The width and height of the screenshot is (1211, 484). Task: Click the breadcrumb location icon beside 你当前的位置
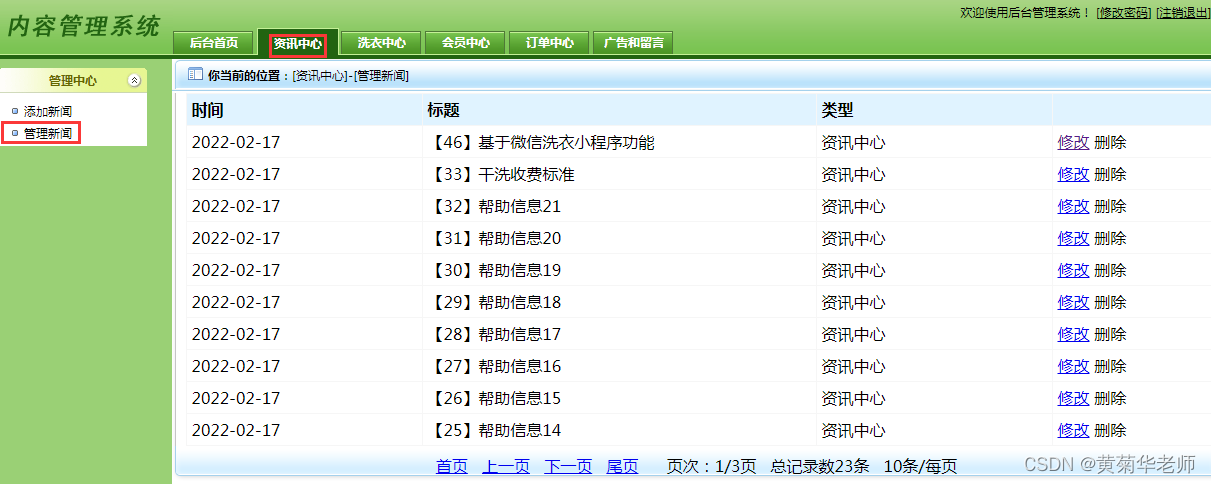click(195, 75)
